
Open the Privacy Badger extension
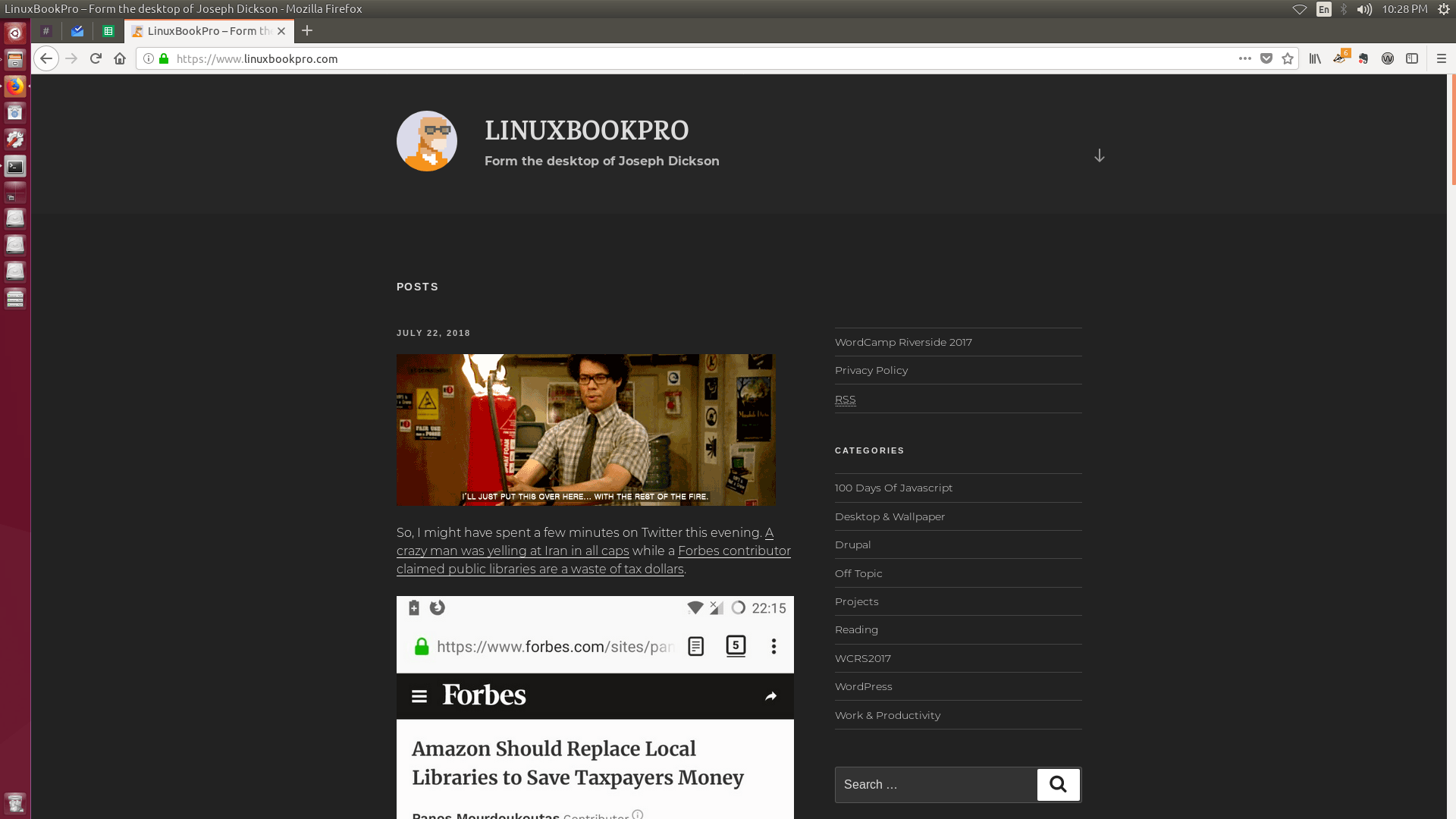tap(1340, 58)
